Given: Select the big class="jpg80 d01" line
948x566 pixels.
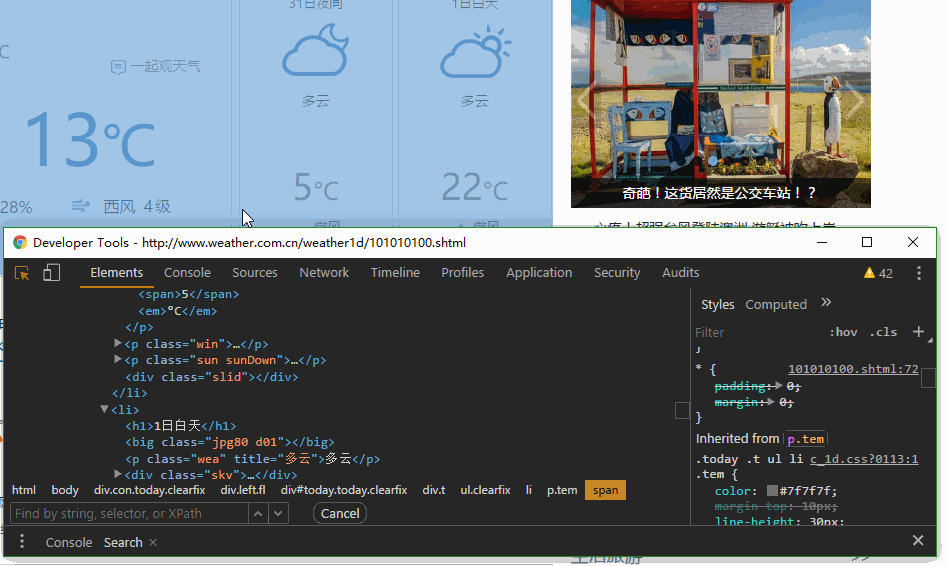Looking at the screenshot, I should pyautogui.click(x=230, y=442).
